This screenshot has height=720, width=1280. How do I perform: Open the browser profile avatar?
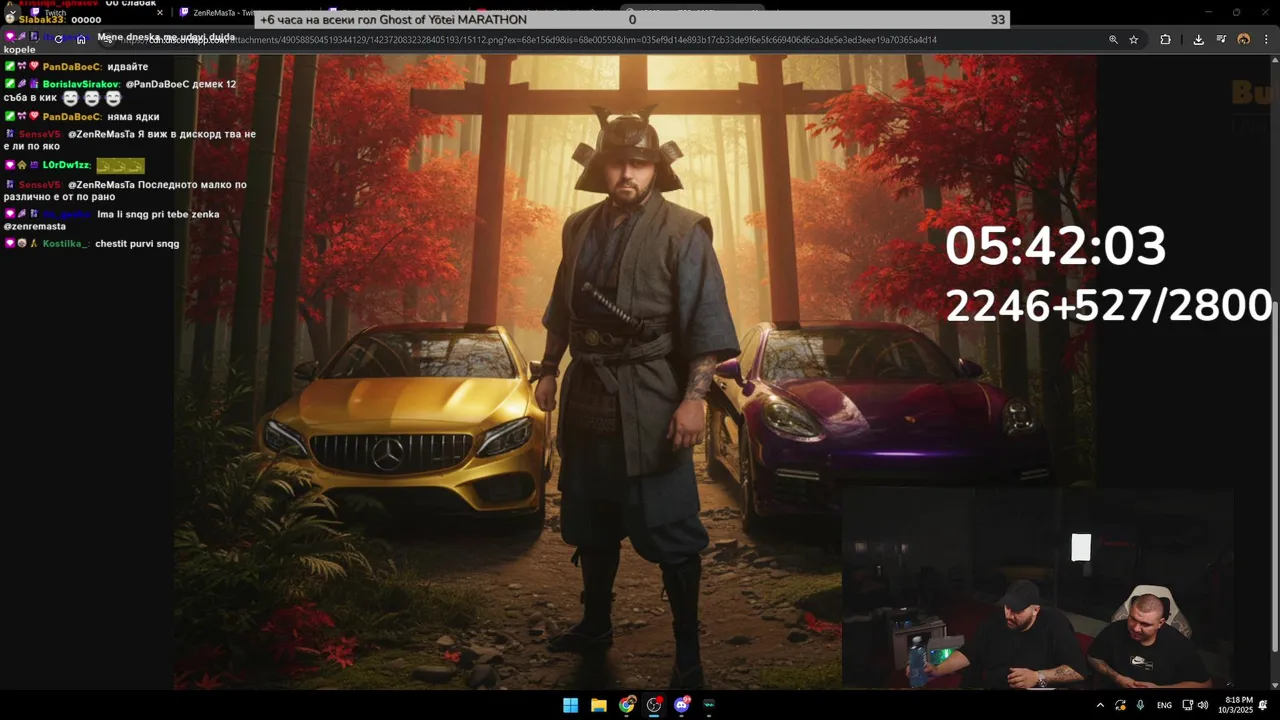(1244, 40)
